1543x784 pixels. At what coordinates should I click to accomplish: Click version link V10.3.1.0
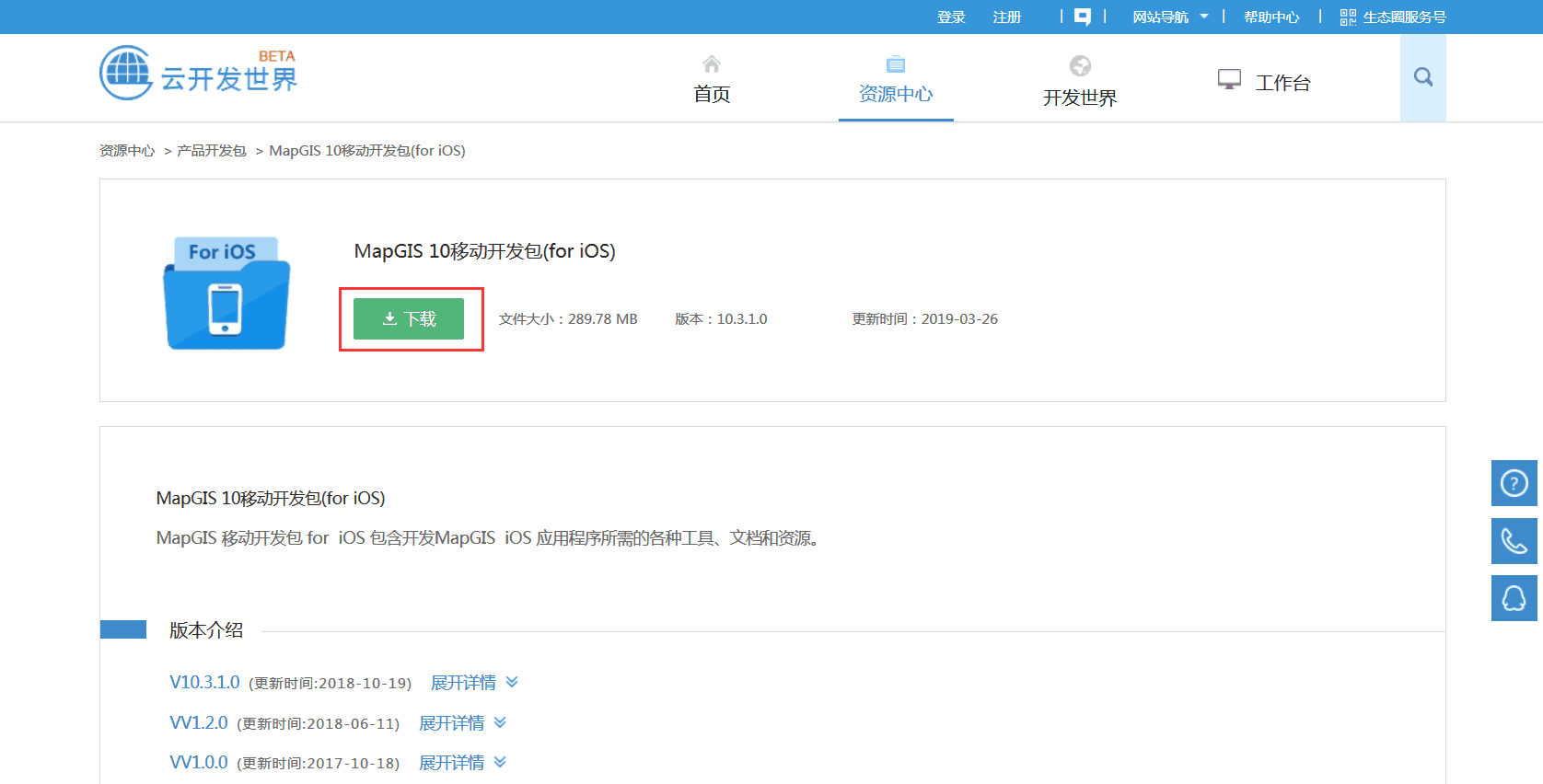(x=204, y=682)
